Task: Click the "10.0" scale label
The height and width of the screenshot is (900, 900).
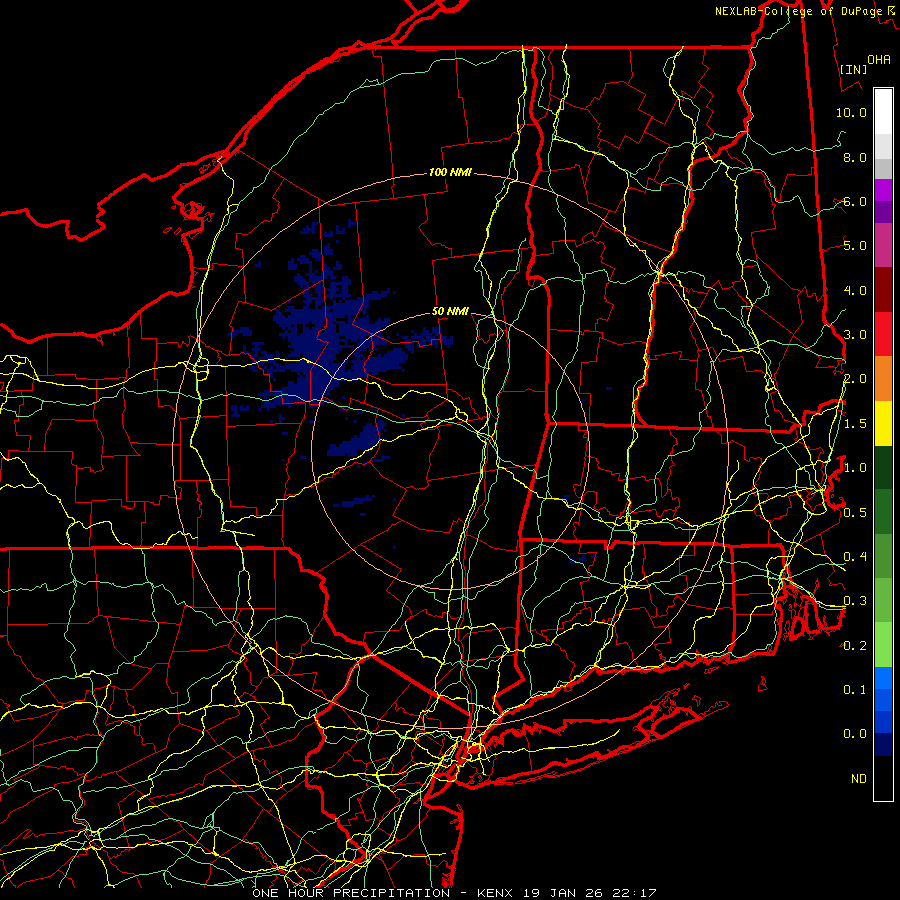Action: (851, 112)
